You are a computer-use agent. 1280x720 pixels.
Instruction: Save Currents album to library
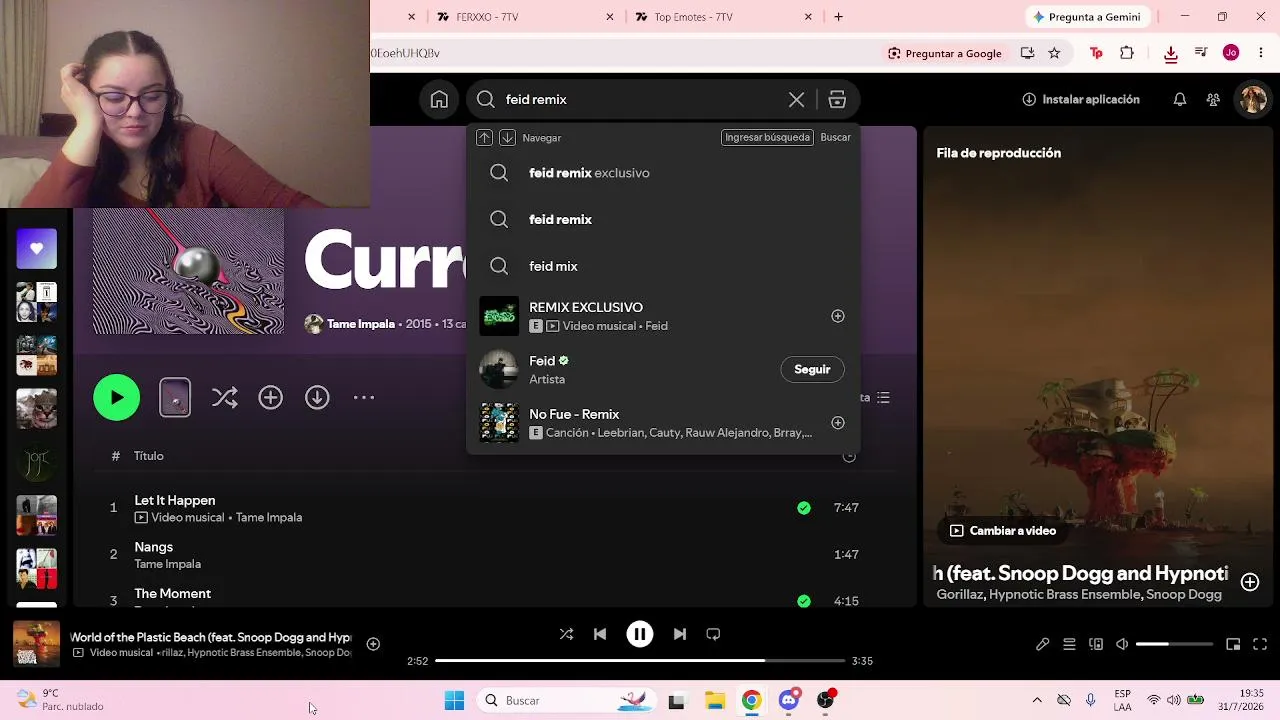pyautogui.click(x=271, y=397)
